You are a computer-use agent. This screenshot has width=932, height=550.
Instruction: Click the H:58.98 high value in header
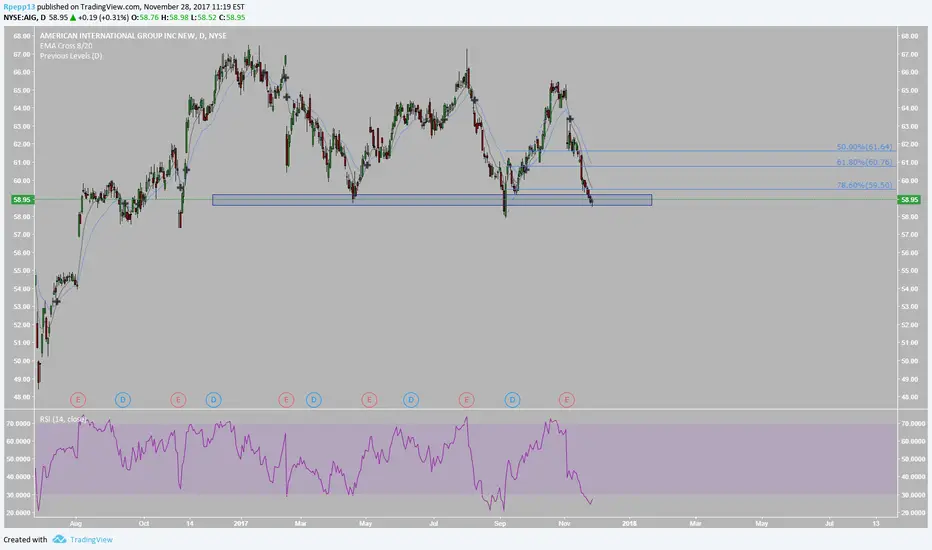(x=174, y=18)
